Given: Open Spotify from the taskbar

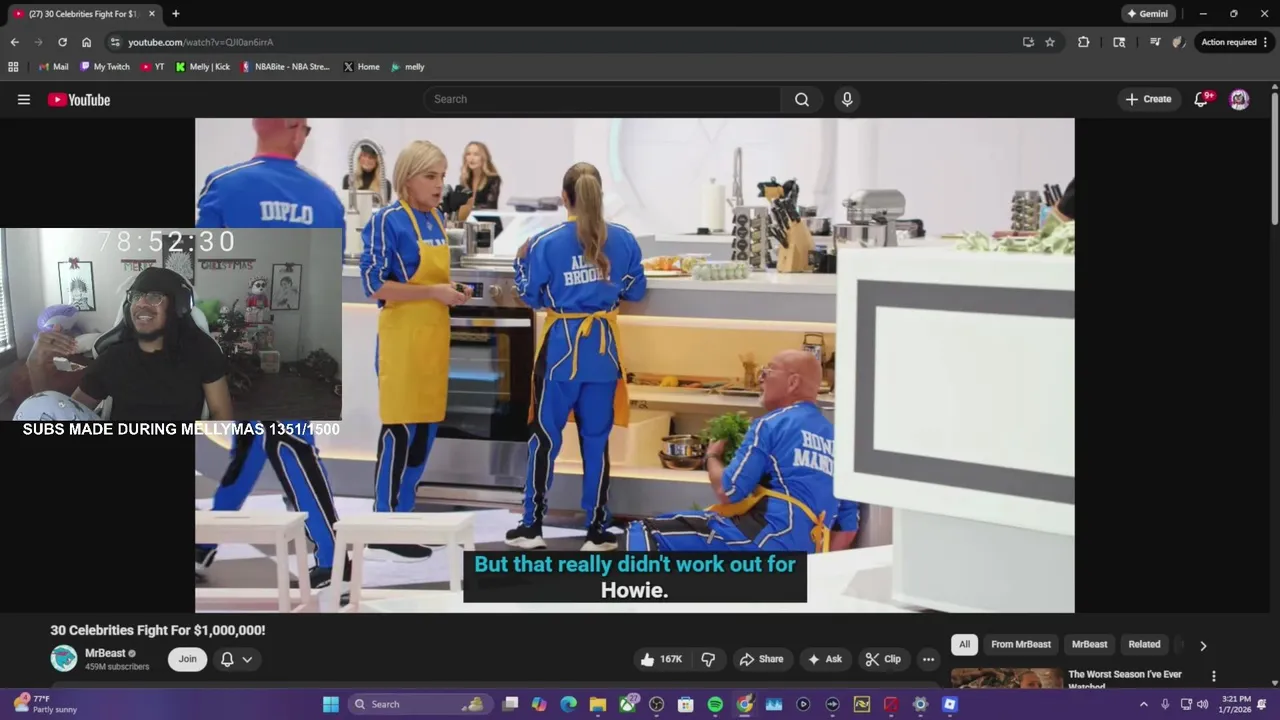Looking at the screenshot, I should [x=715, y=704].
